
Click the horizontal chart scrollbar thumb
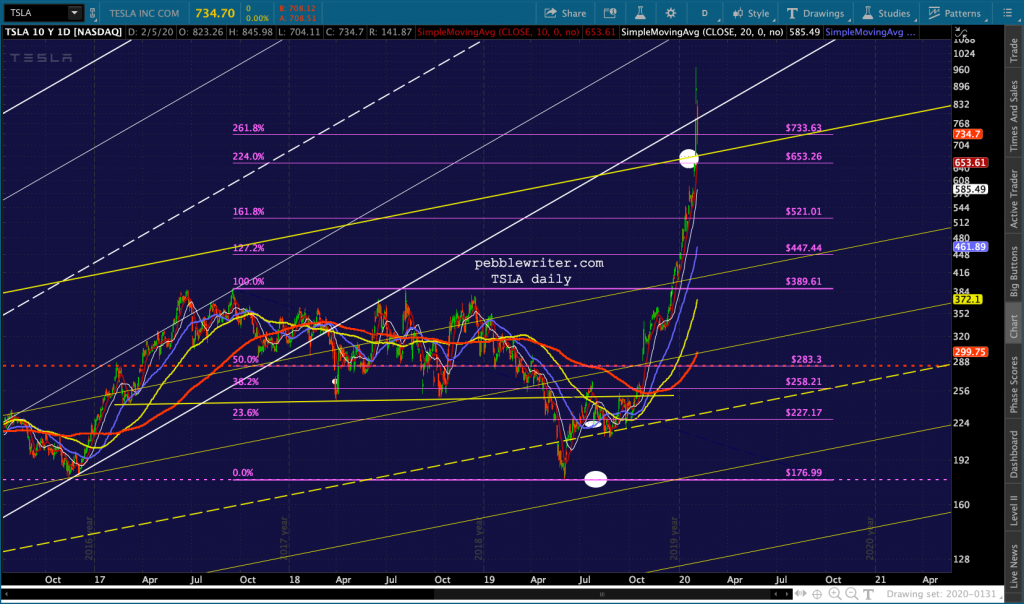(602, 594)
